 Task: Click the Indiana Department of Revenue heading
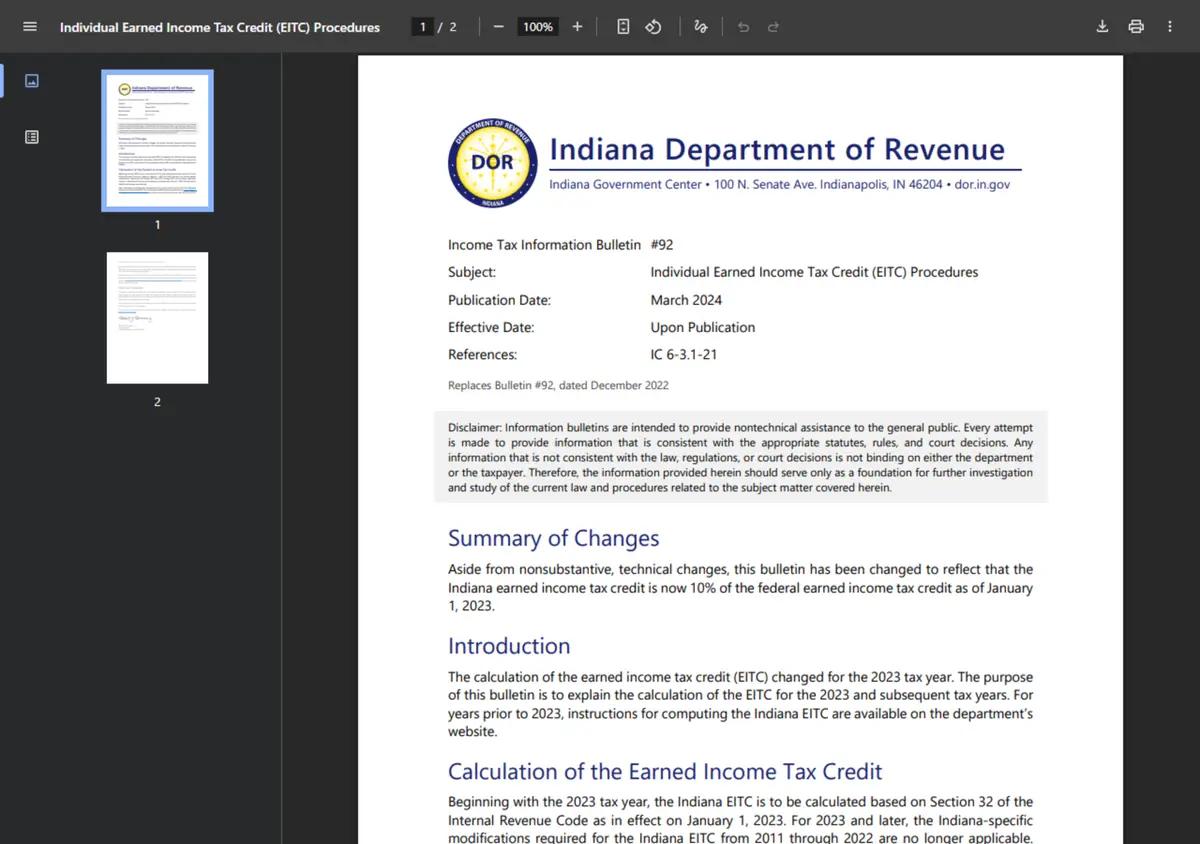coord(777,150)
